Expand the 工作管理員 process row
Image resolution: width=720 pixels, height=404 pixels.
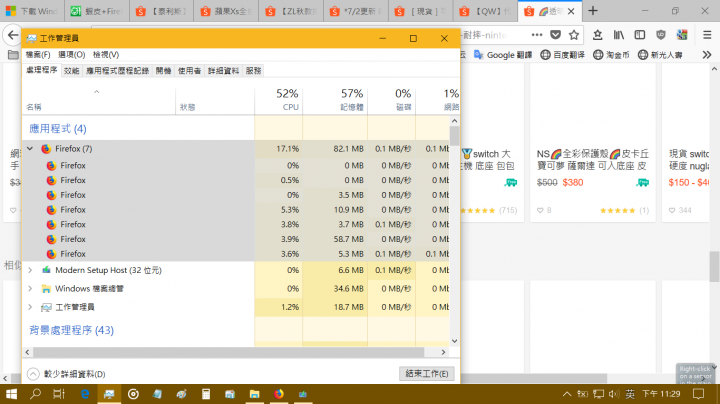tap(30, 307)
